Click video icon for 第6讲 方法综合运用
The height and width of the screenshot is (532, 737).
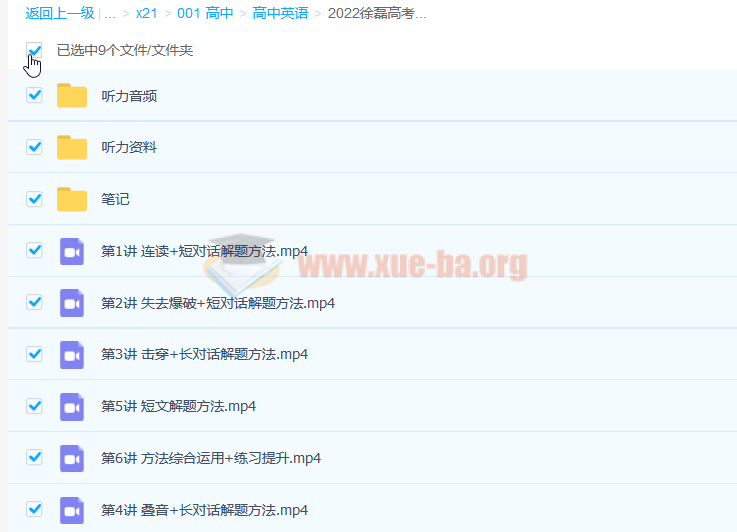(72, 458)
